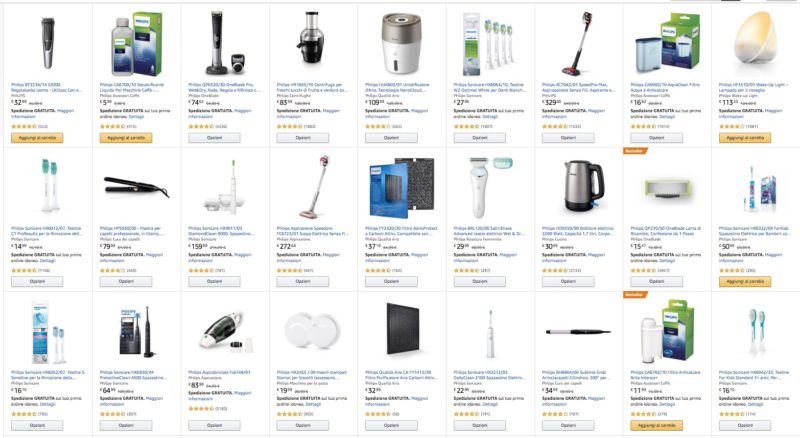Viewport: 800px width, 438px height.
Task: Click Dettagli under the HX6064 toothbrush heads
Action: coord(490,116)
